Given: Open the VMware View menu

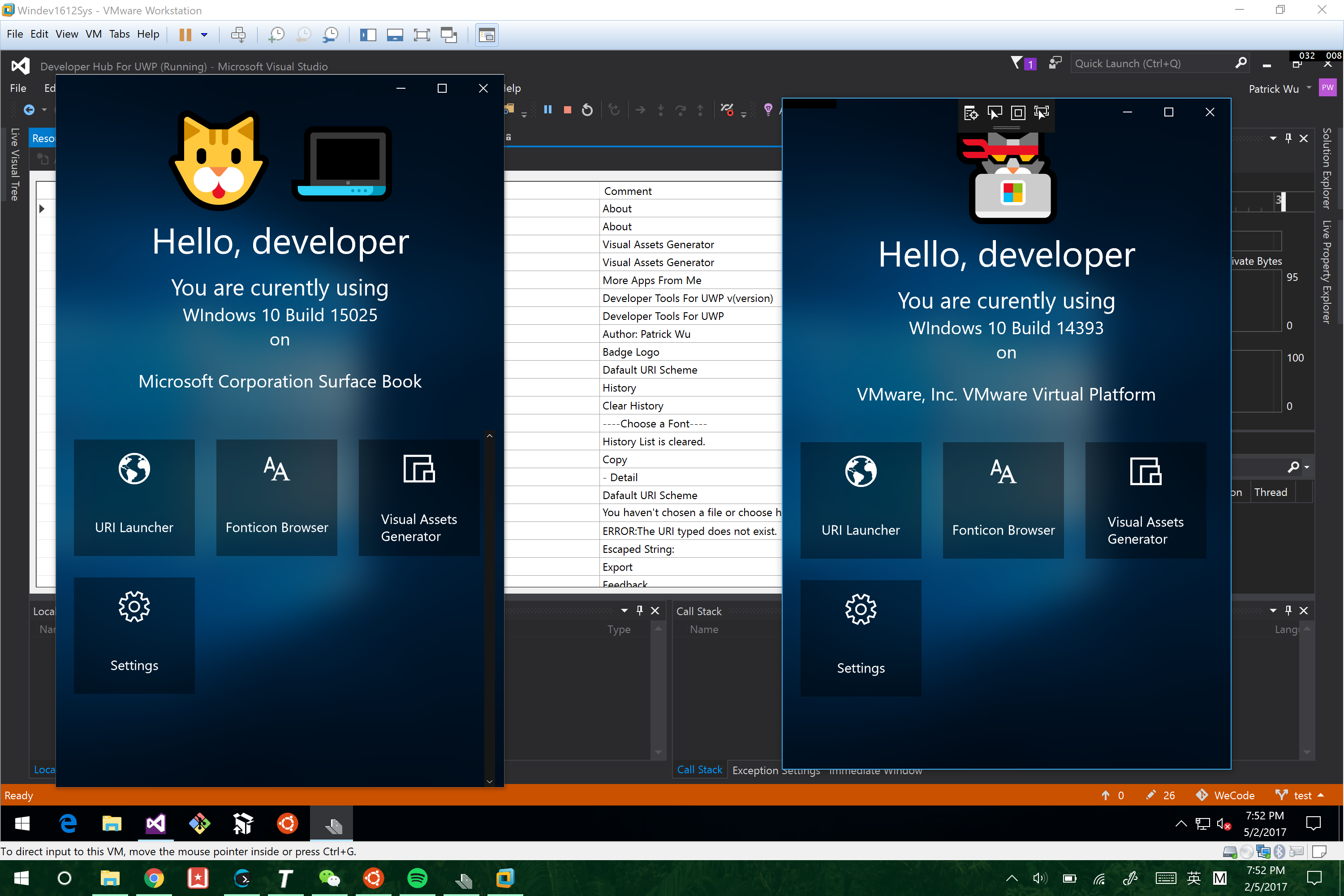Looking at the screenshot, I should [x=66, y=34].
